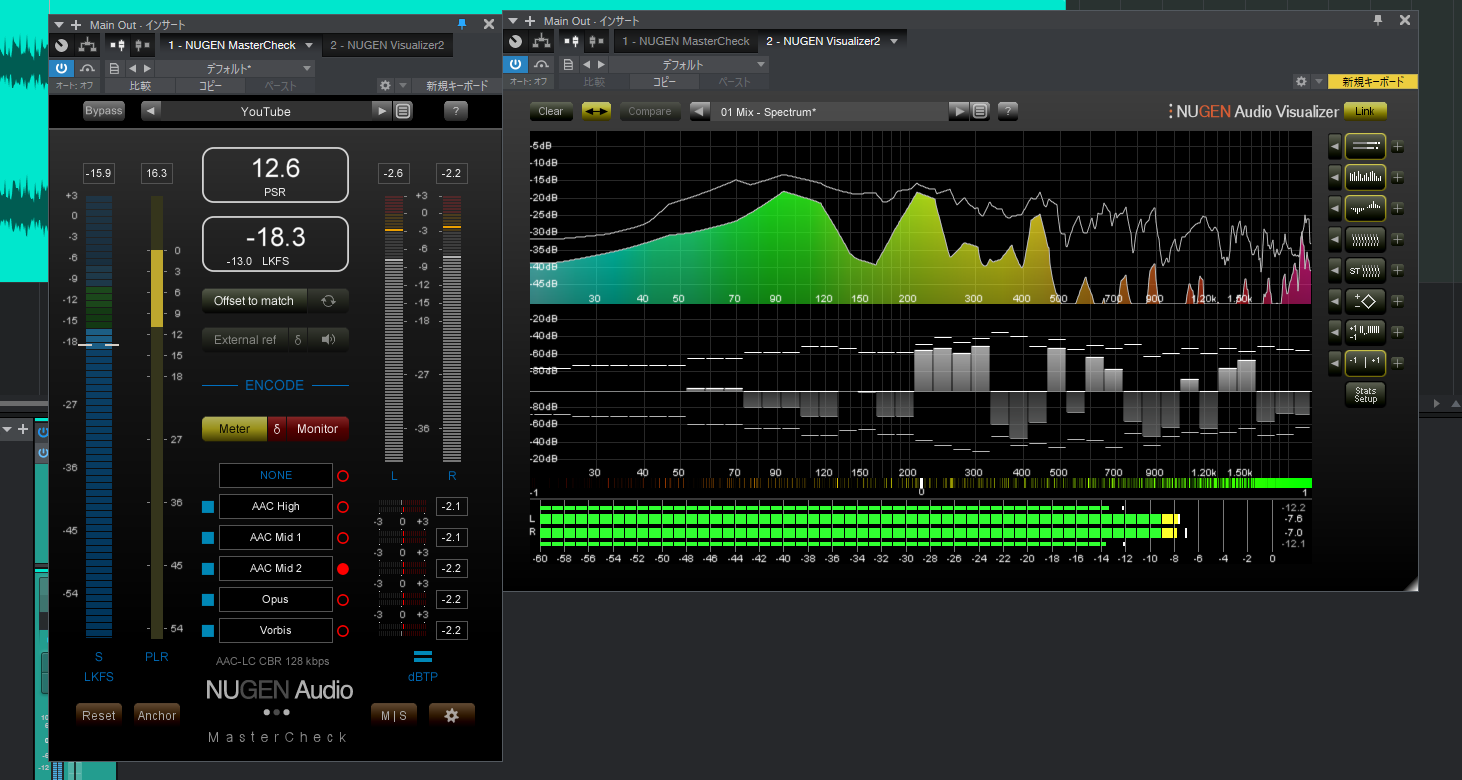1462x780 pixels.
Task: Select spectrum analyzer view icon
Action: [x=1365, y=178]
